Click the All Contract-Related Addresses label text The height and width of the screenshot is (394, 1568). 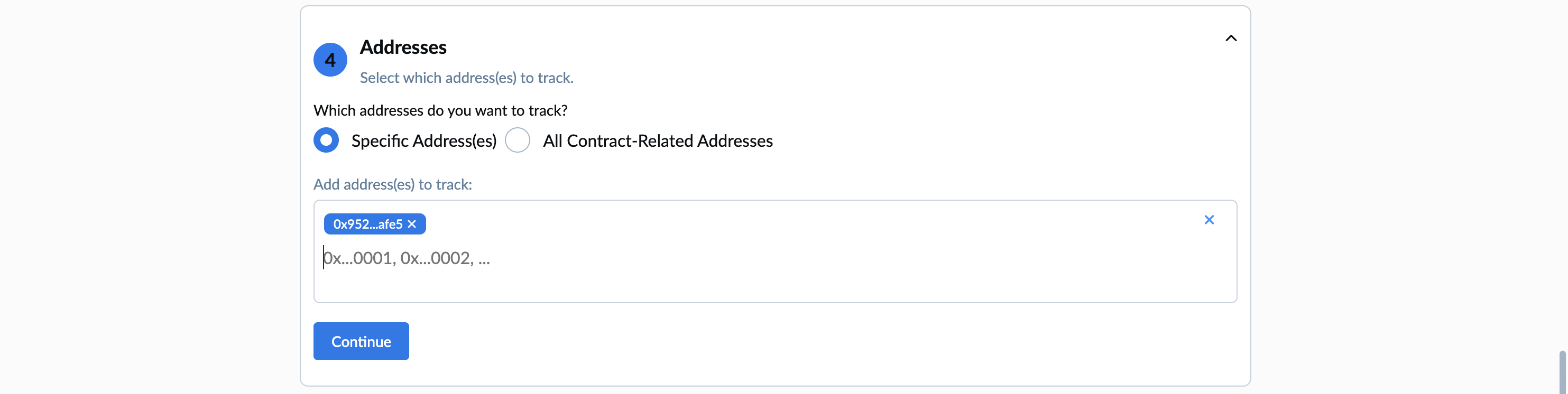click(658, 141)
